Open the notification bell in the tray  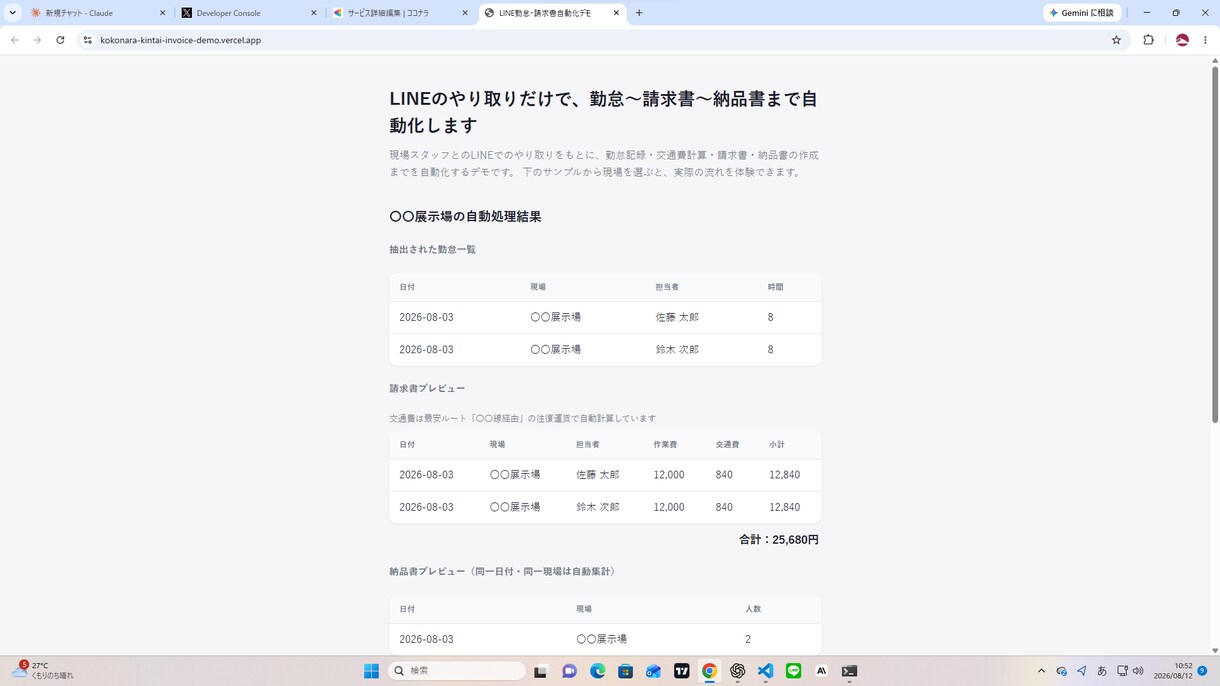(1202, 671)
